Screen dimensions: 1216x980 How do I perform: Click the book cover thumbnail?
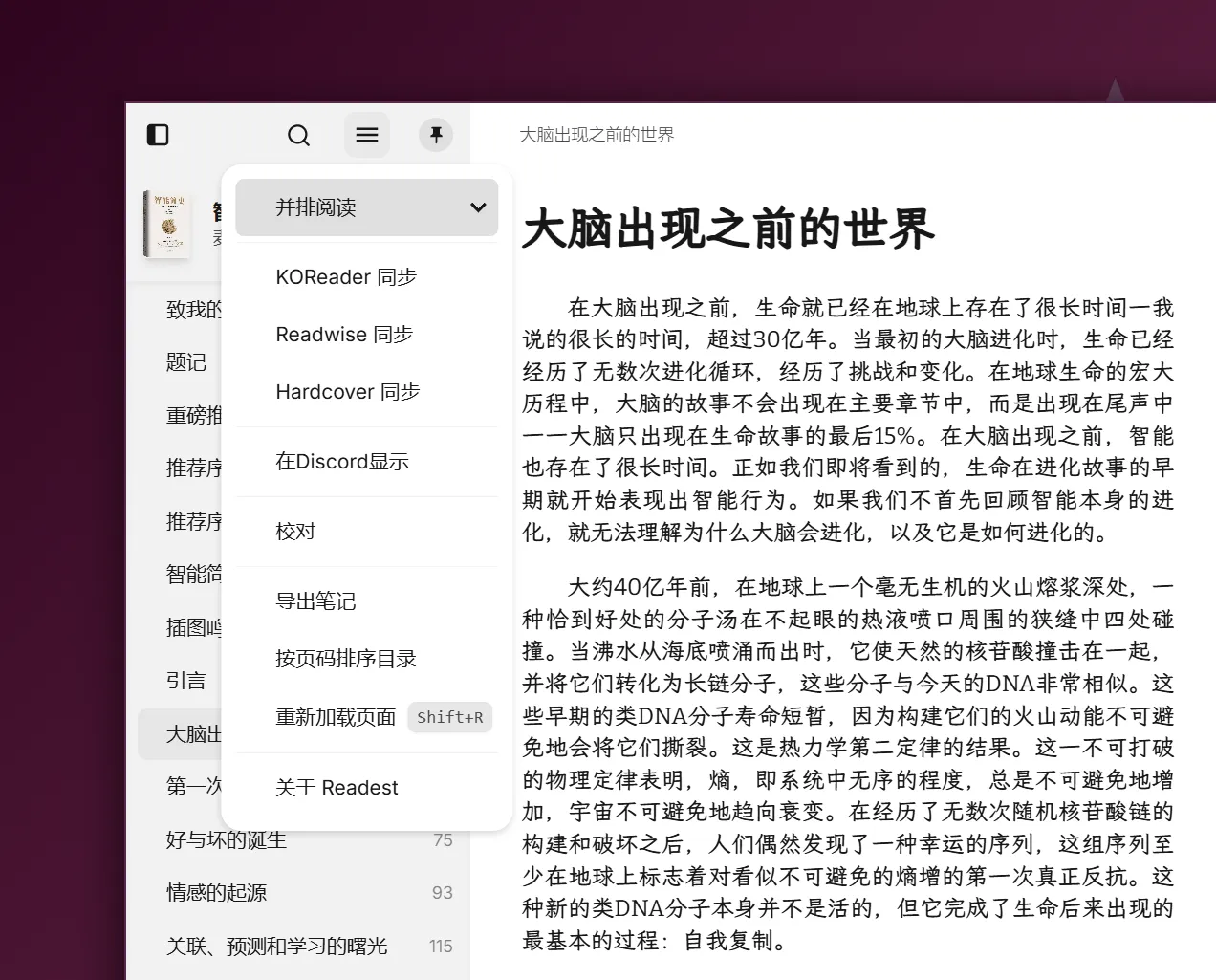click(170, 225)
